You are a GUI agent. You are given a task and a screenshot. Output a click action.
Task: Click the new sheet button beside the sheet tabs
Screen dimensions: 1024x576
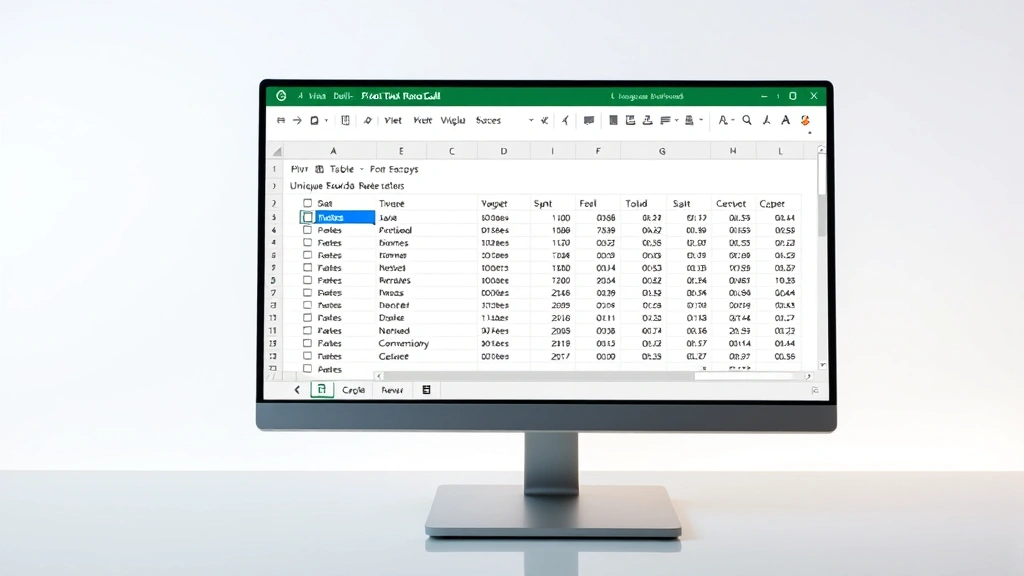(x=426, y=389)
